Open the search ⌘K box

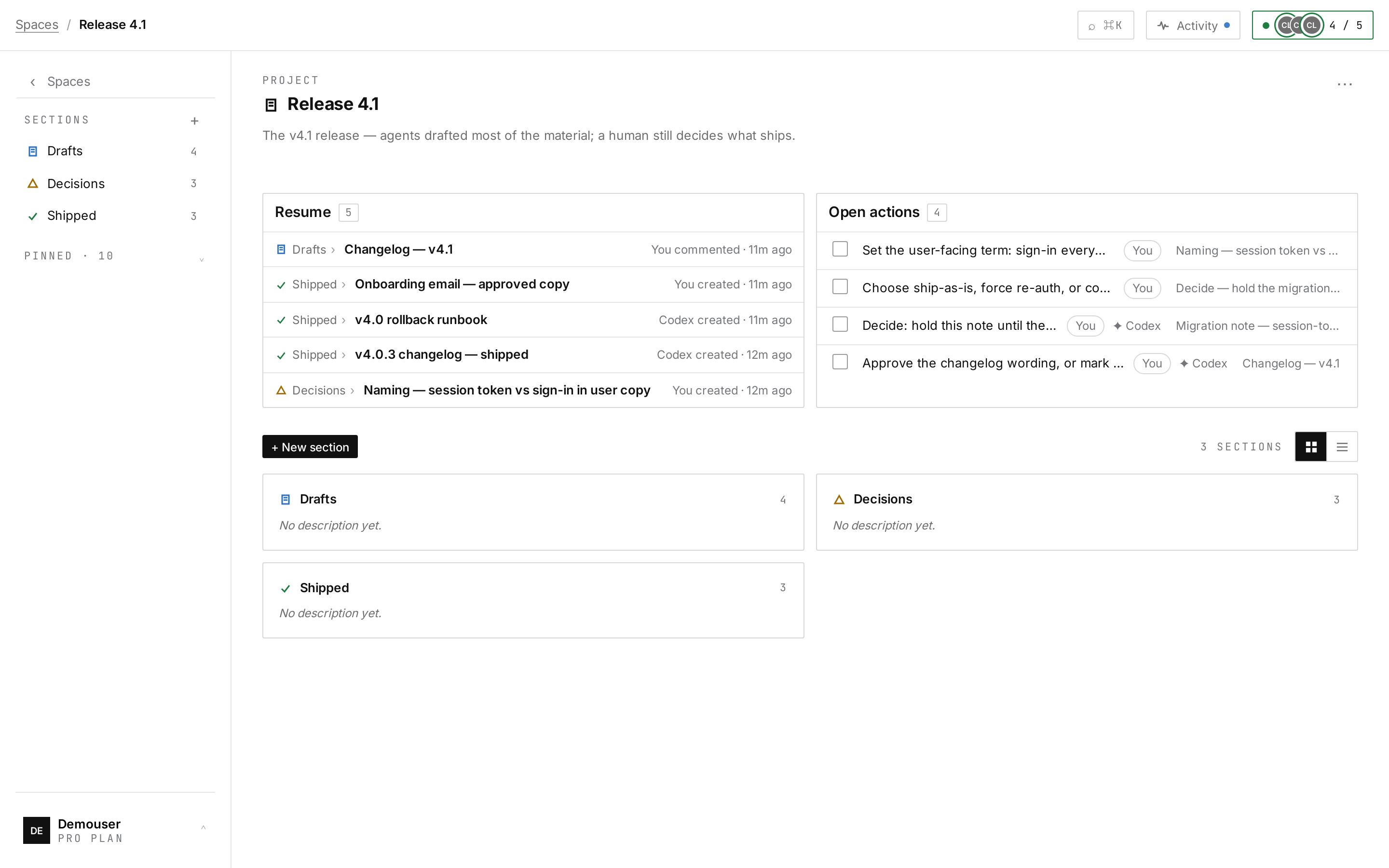(1105, 25)
